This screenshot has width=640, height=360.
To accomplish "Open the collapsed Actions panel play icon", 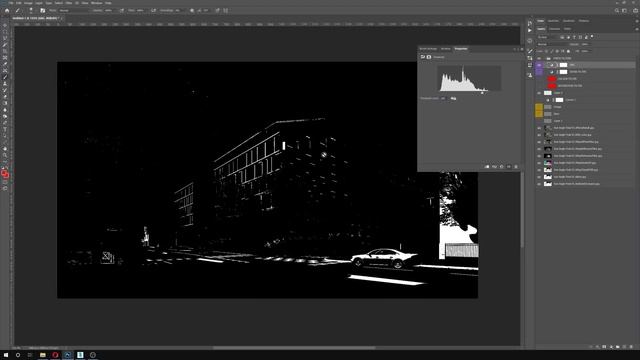I will click(530, 30).
